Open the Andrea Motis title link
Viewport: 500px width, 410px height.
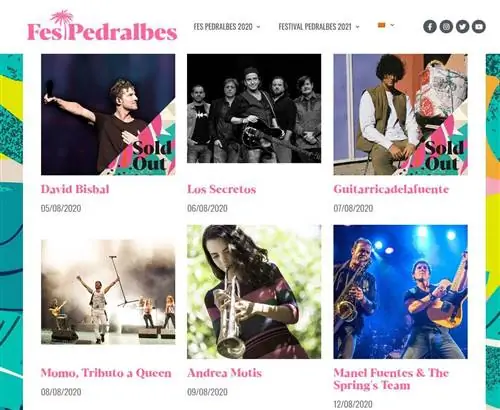coord(224,373)
